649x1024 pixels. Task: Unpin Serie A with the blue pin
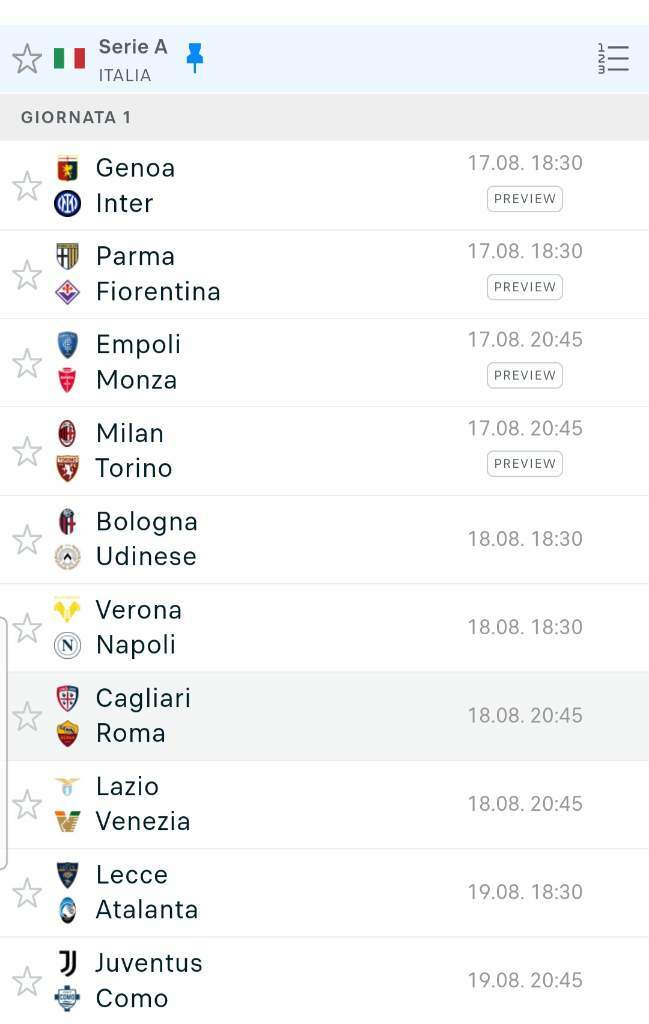coord(195,57)
